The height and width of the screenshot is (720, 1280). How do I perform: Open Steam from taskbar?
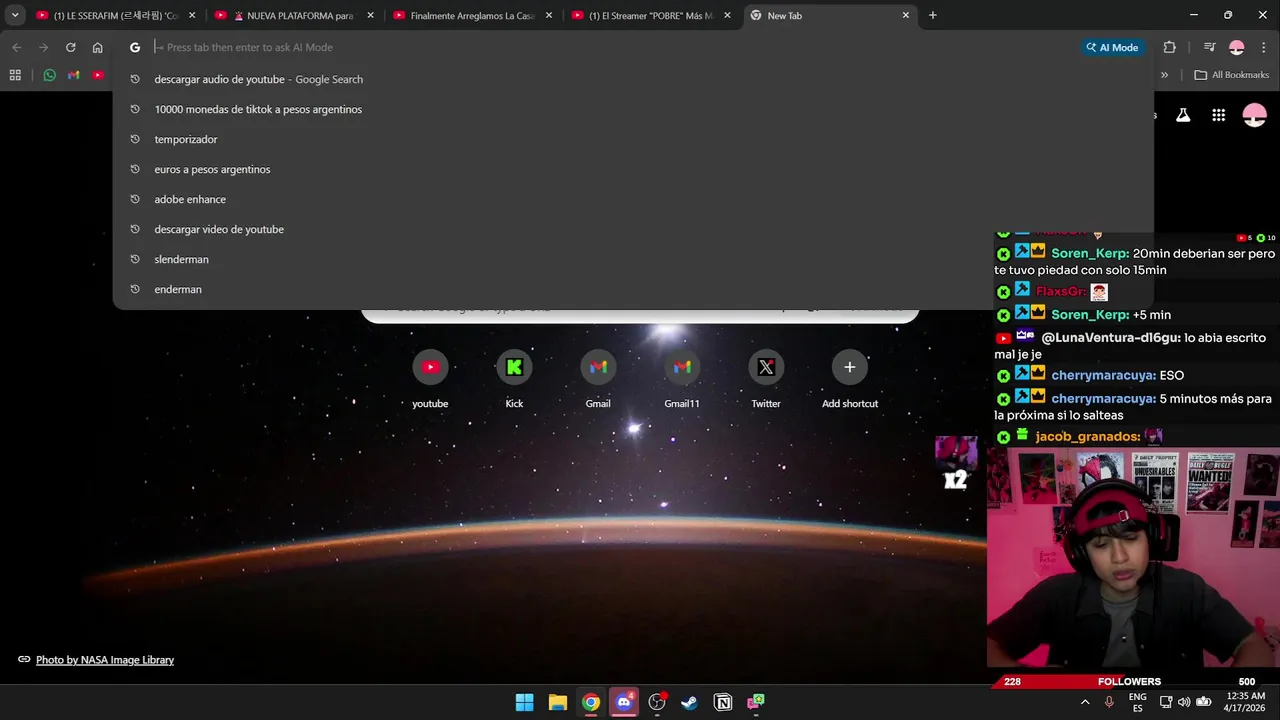690,702
